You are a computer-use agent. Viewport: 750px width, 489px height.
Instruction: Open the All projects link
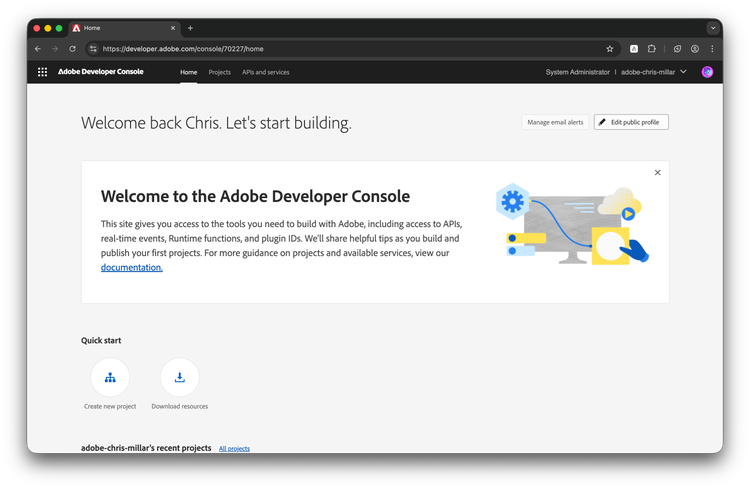234,449
